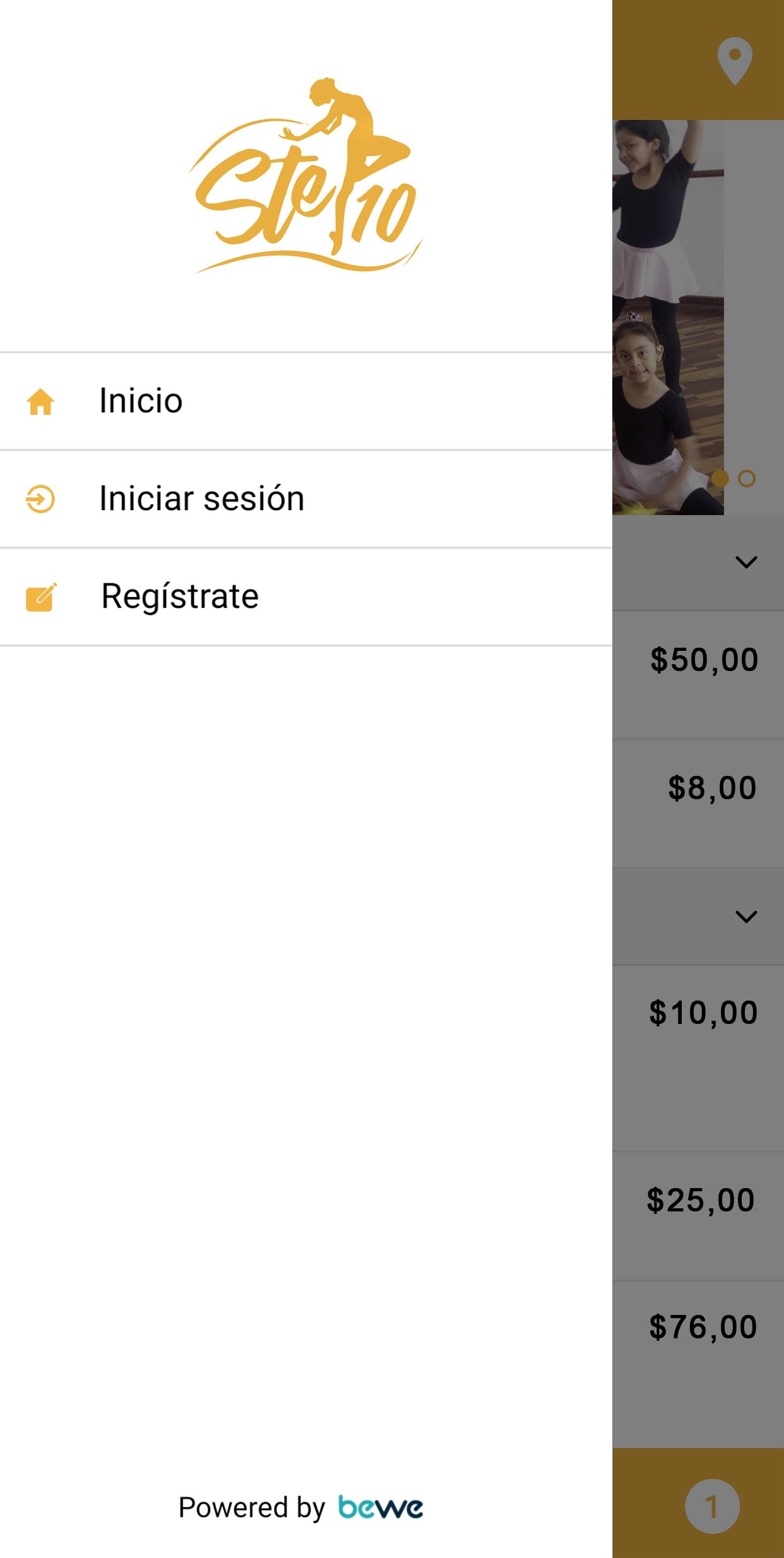Image resolution: width=784 pixels, height=1558 pixels.
Task: Select the $50,00 price item
Action: point(704,660)
